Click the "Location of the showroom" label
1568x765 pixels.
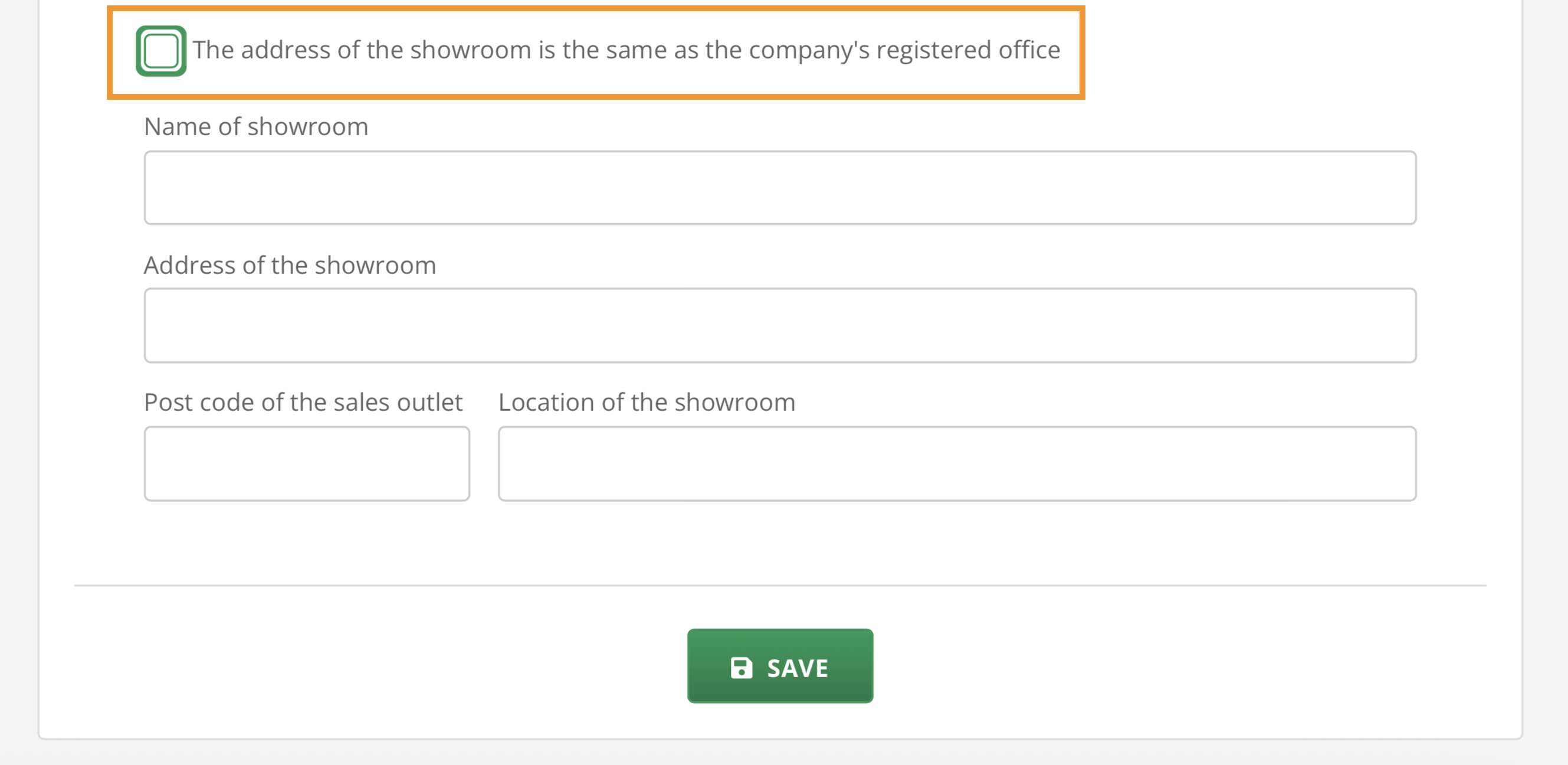(647, 403)
